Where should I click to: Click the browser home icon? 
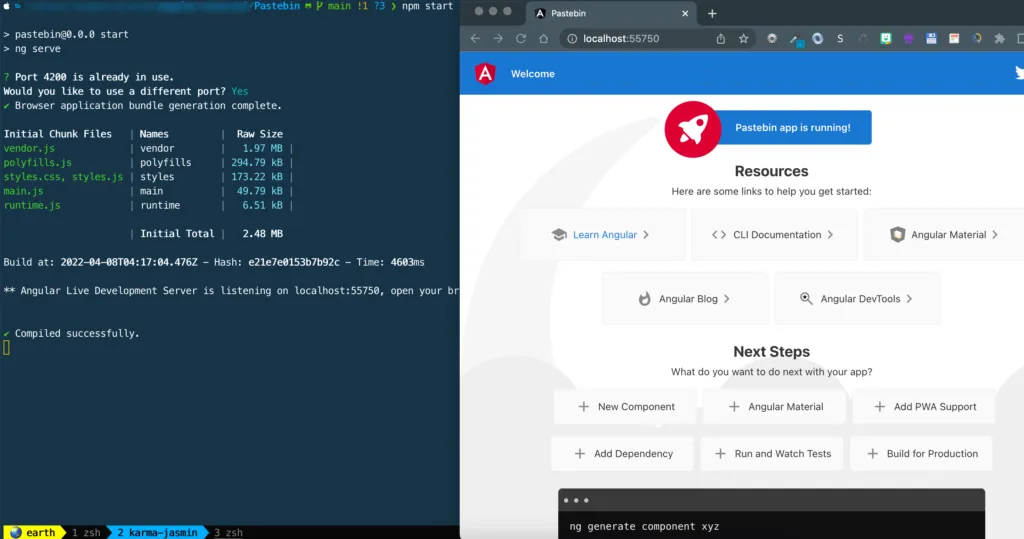tap(543, 39)
